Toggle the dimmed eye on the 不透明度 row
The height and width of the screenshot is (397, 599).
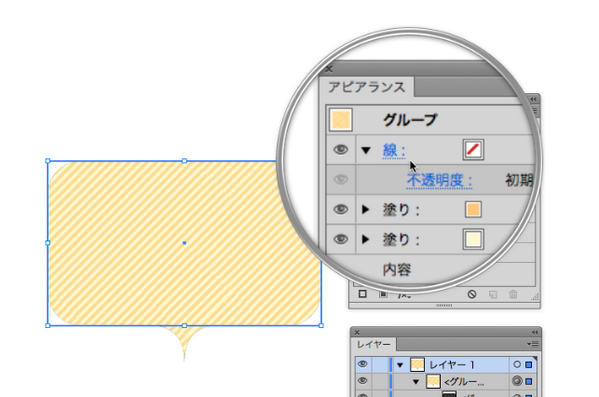pos(341,179)
